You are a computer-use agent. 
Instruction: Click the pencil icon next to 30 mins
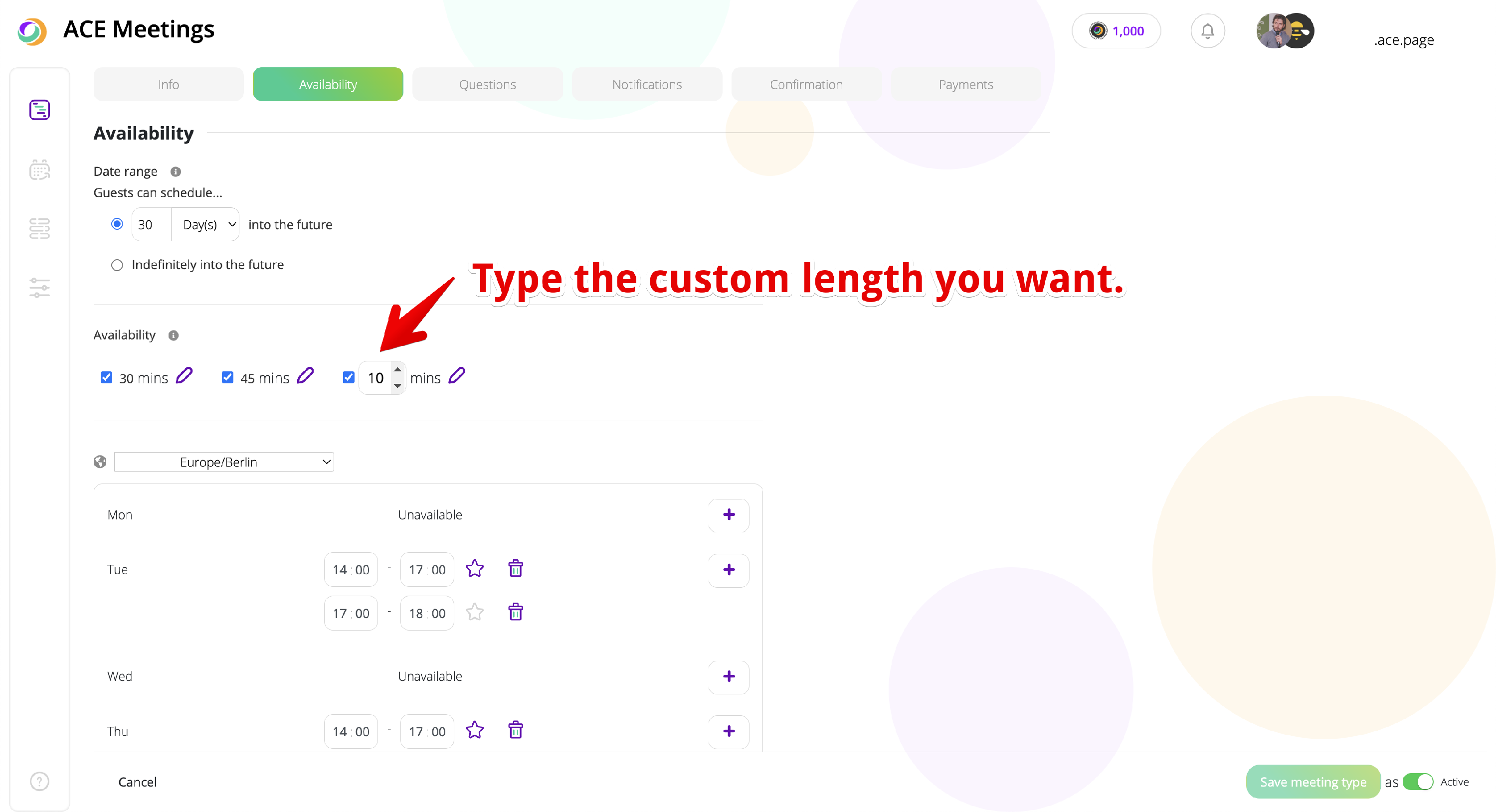click(x=184, y=376)
